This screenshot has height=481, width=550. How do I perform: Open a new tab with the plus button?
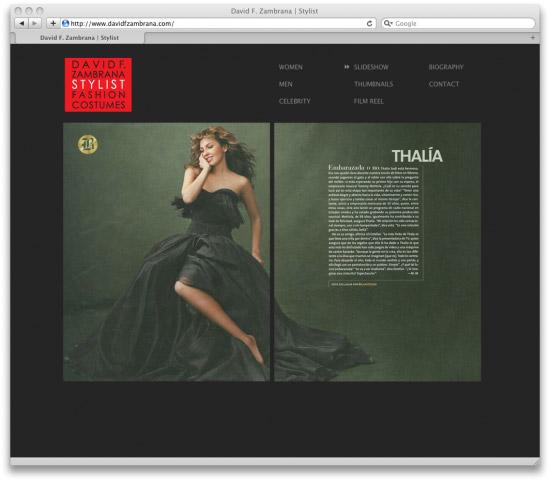tap(533, 38)
